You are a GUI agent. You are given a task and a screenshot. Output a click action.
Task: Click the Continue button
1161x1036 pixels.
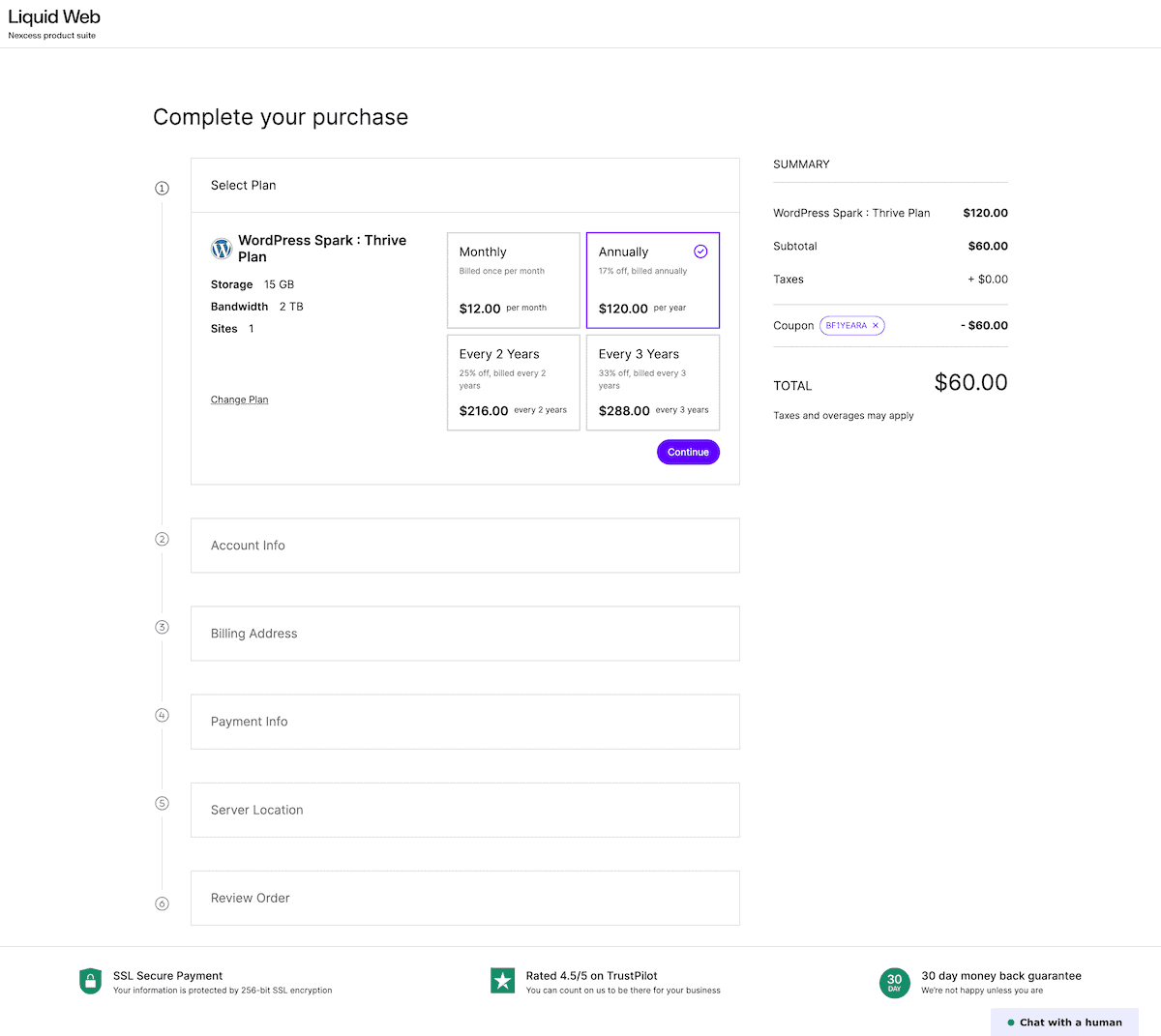point(688,452)
